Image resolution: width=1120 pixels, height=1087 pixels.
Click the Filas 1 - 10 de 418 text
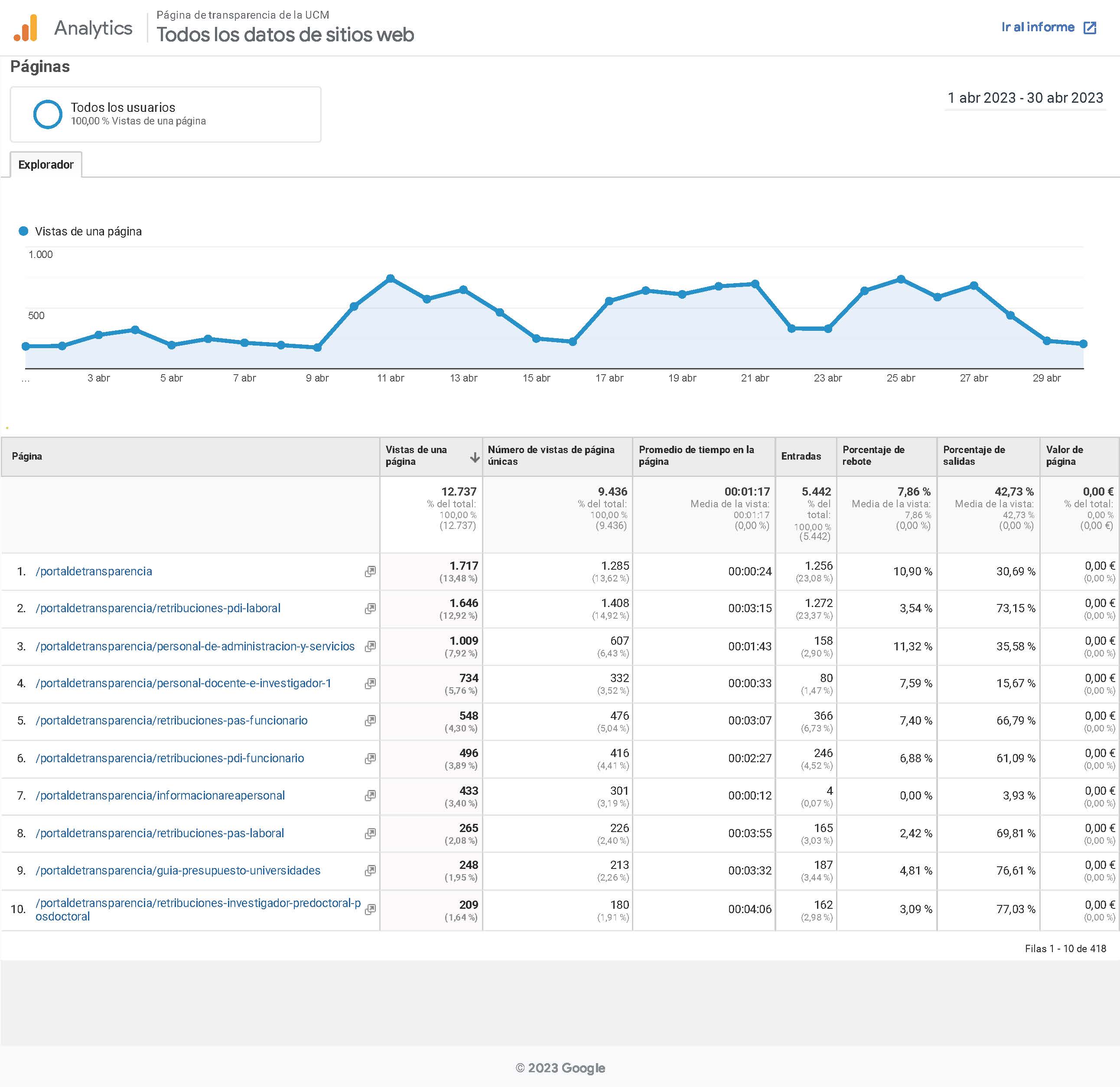[x=1065, y=949]
